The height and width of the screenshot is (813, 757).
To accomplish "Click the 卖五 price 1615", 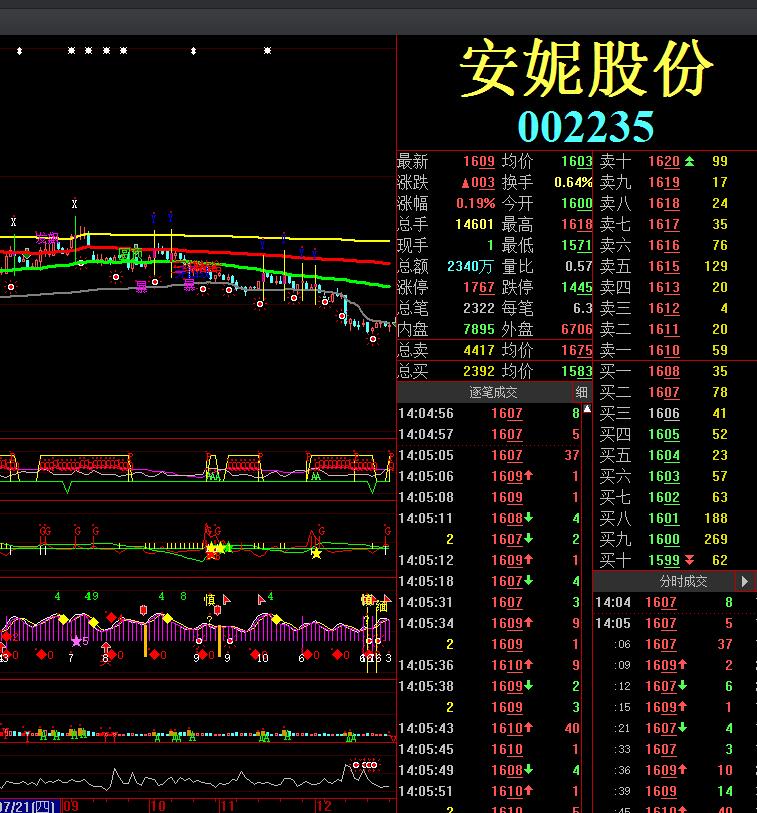I will [664, 266].
